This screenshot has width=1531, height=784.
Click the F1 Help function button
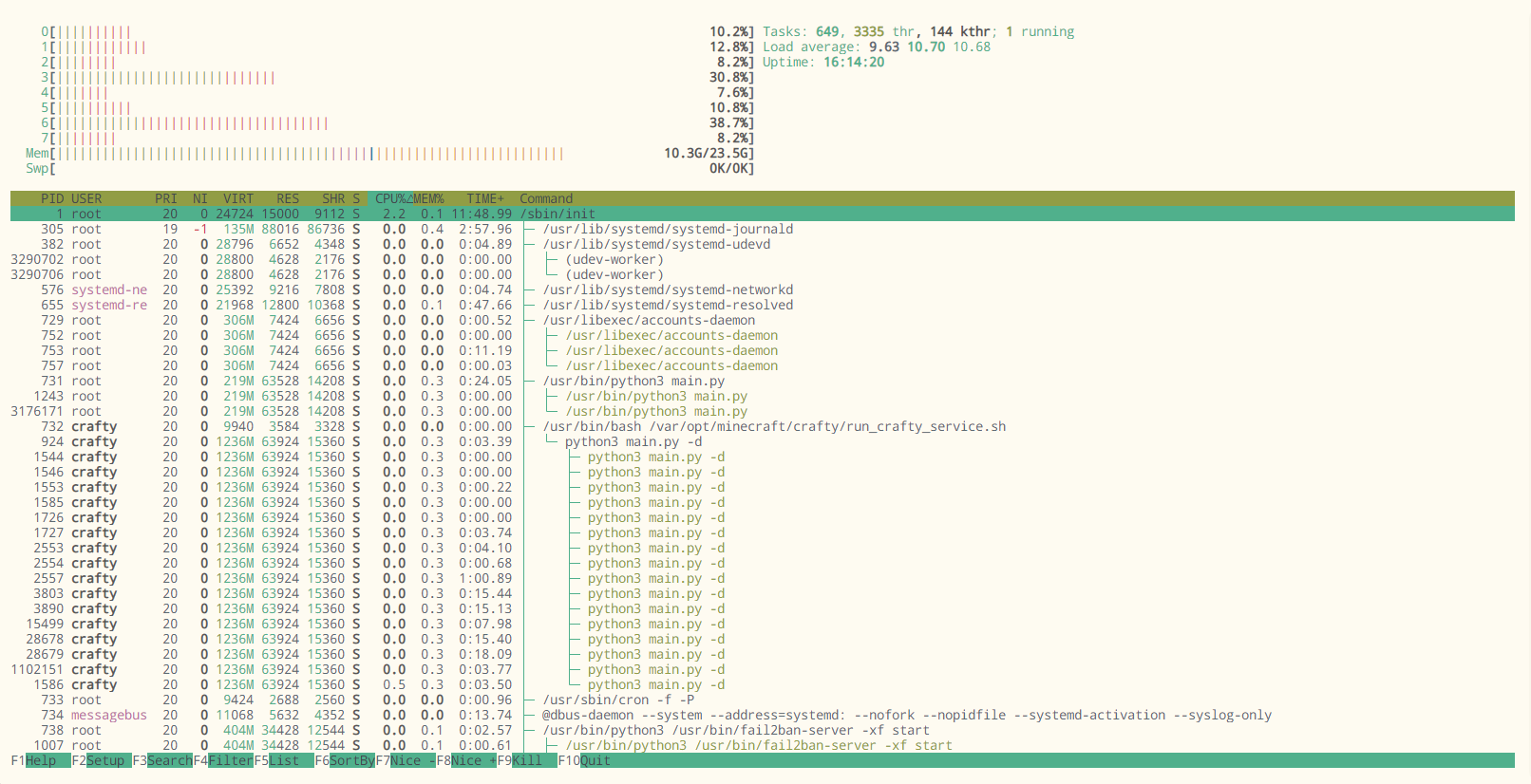pos(33,760)
